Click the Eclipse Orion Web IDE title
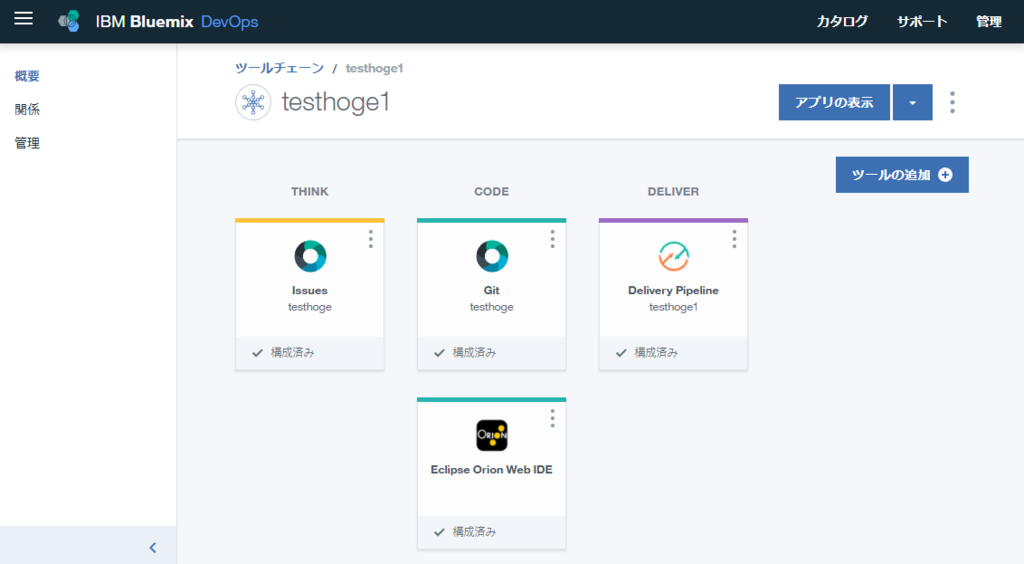 492,469
